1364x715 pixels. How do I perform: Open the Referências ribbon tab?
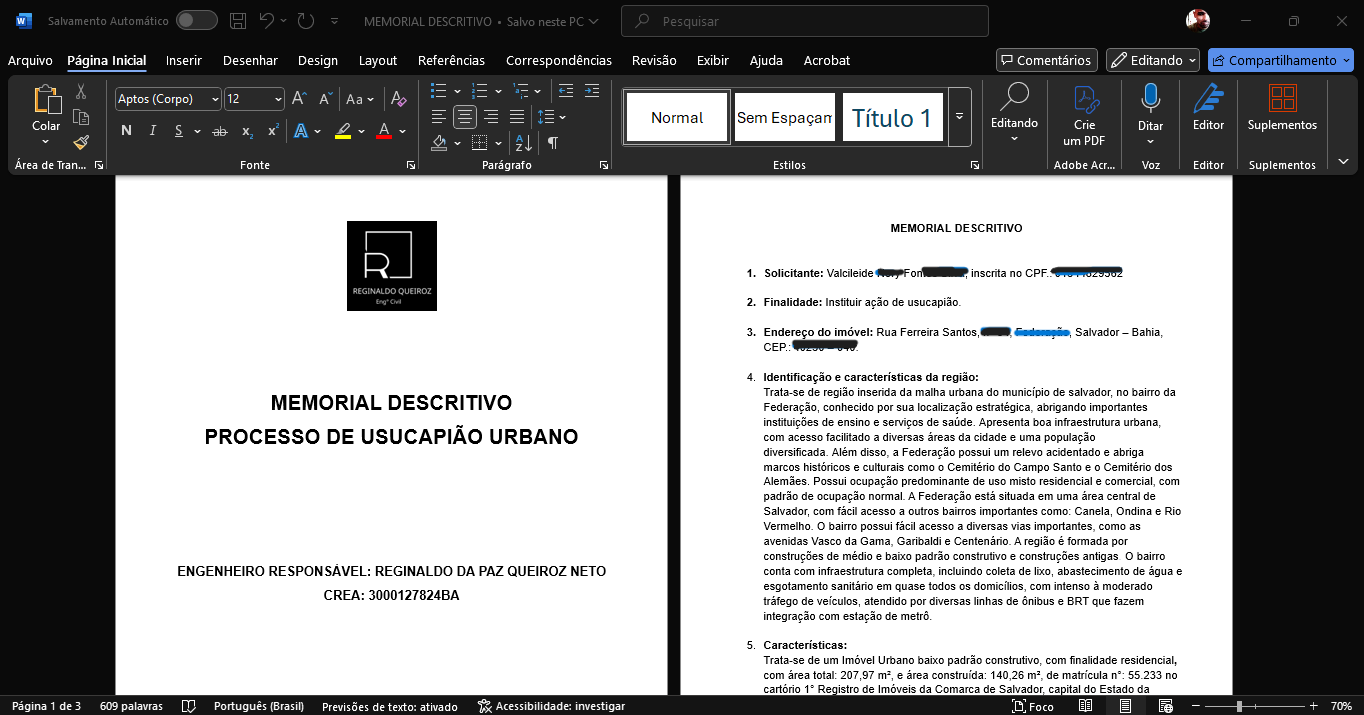[x=451, y=60]
